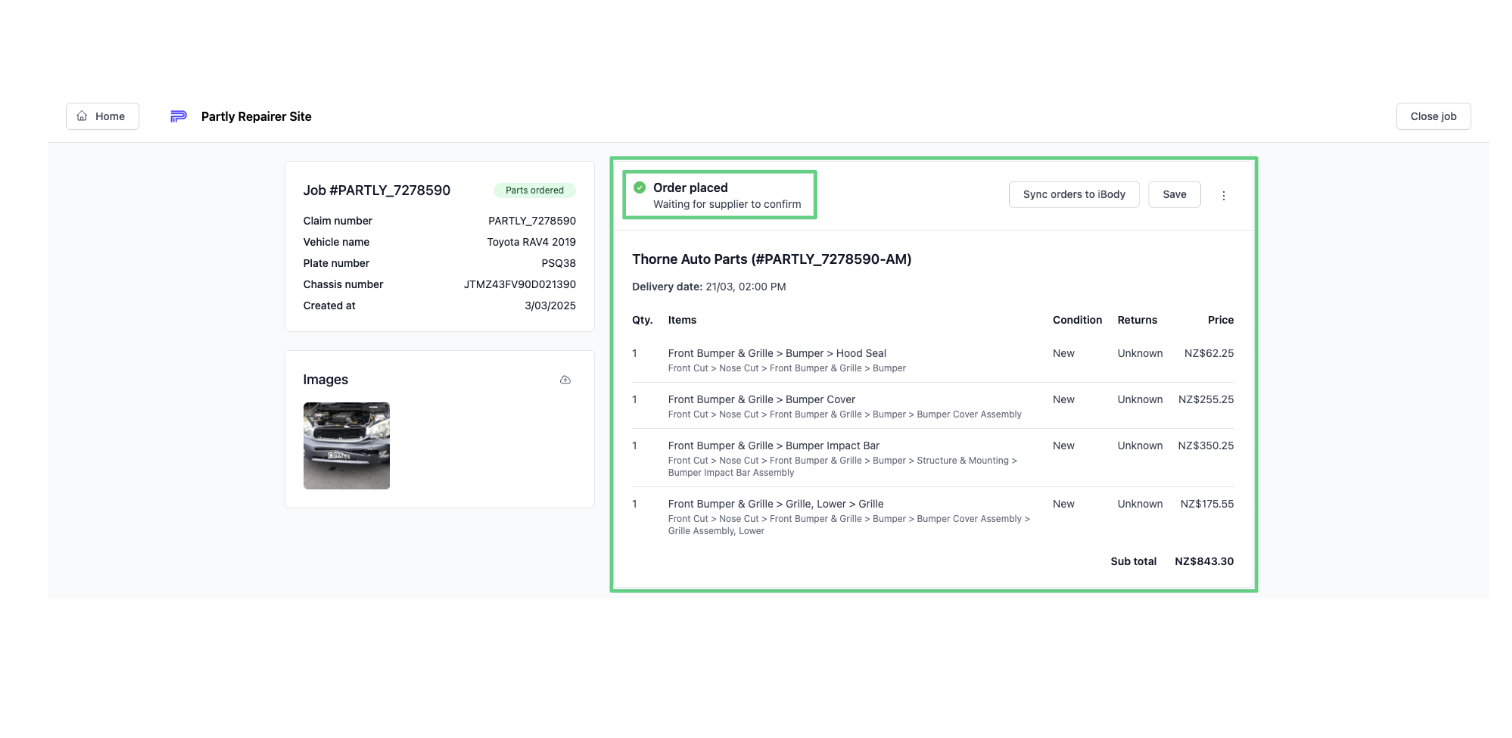Save the order
This screenshot has height=738, width=1512.
[x=1174, y=195]
